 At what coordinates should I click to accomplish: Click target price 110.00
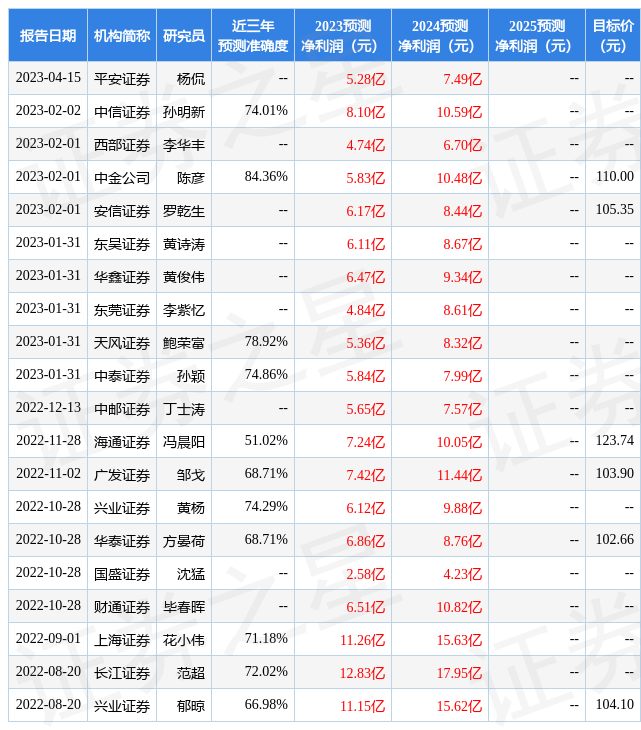pos(615,176)
